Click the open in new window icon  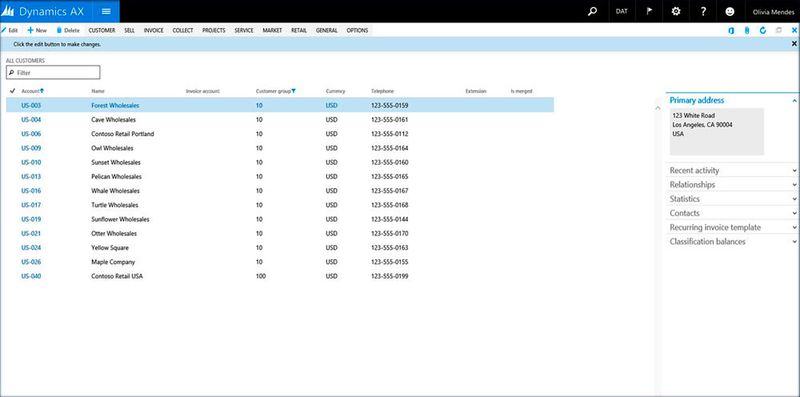click(x=779, y=31)
